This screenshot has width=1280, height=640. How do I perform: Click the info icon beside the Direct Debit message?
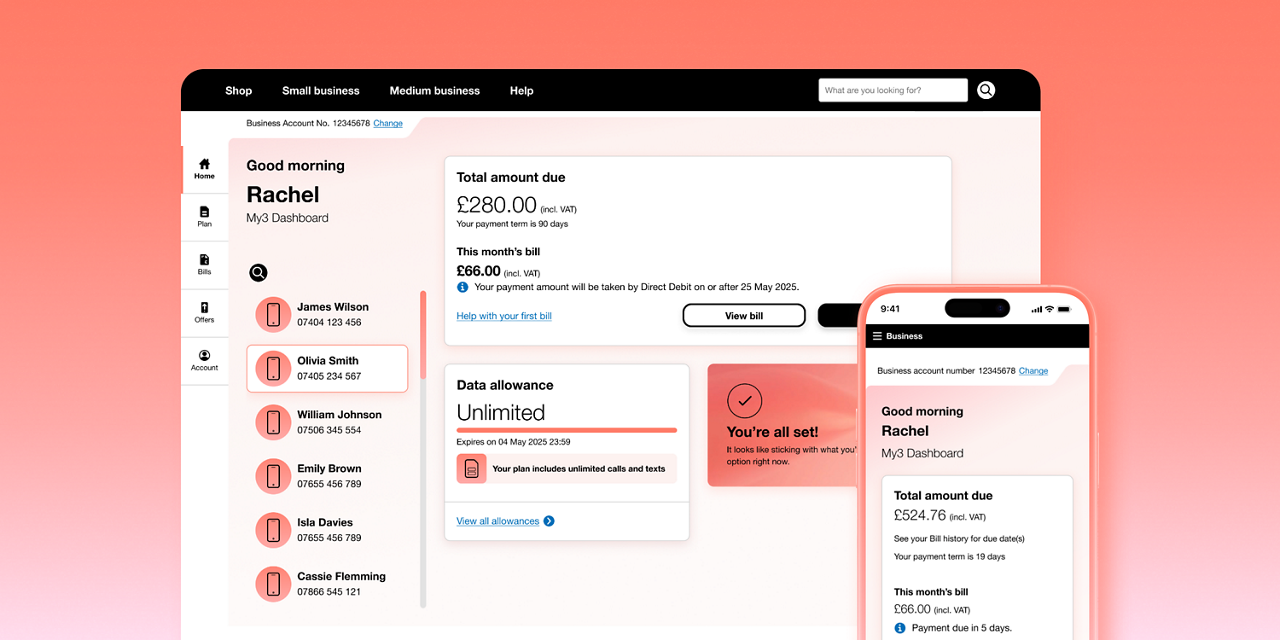(462, 287)
